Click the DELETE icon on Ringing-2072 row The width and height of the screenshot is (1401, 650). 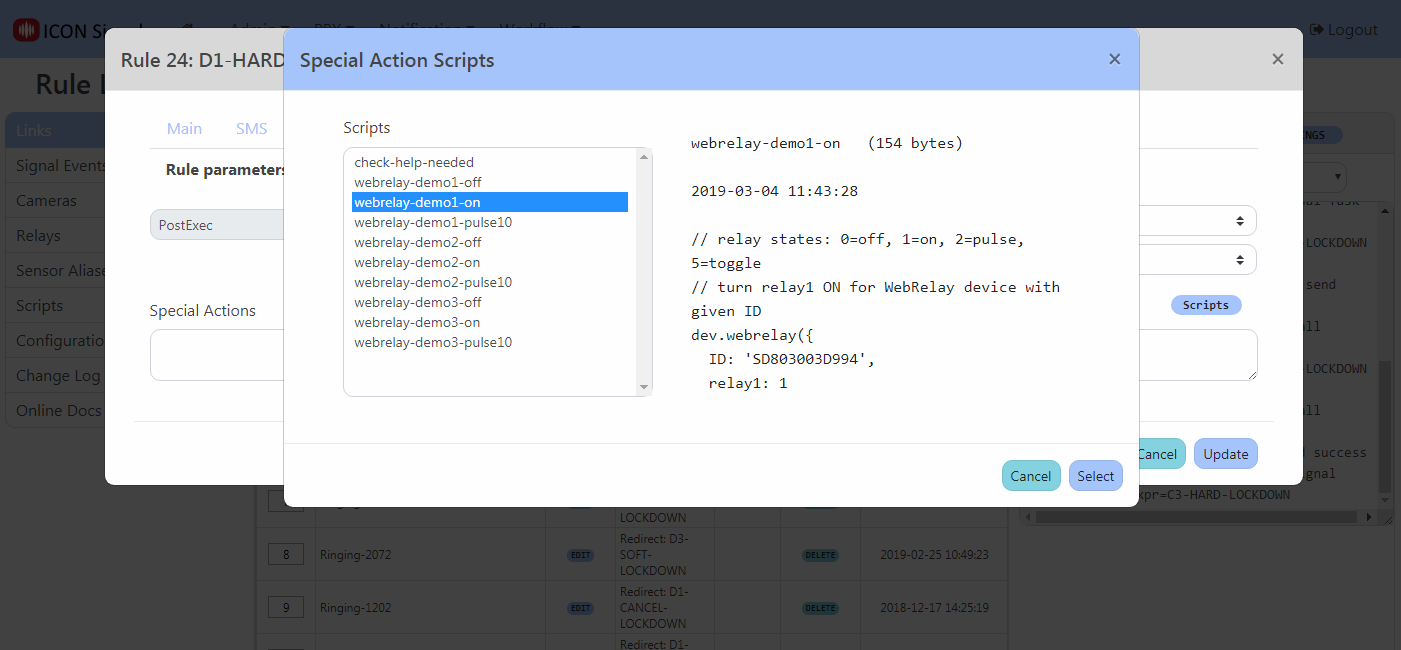(820, 554)
